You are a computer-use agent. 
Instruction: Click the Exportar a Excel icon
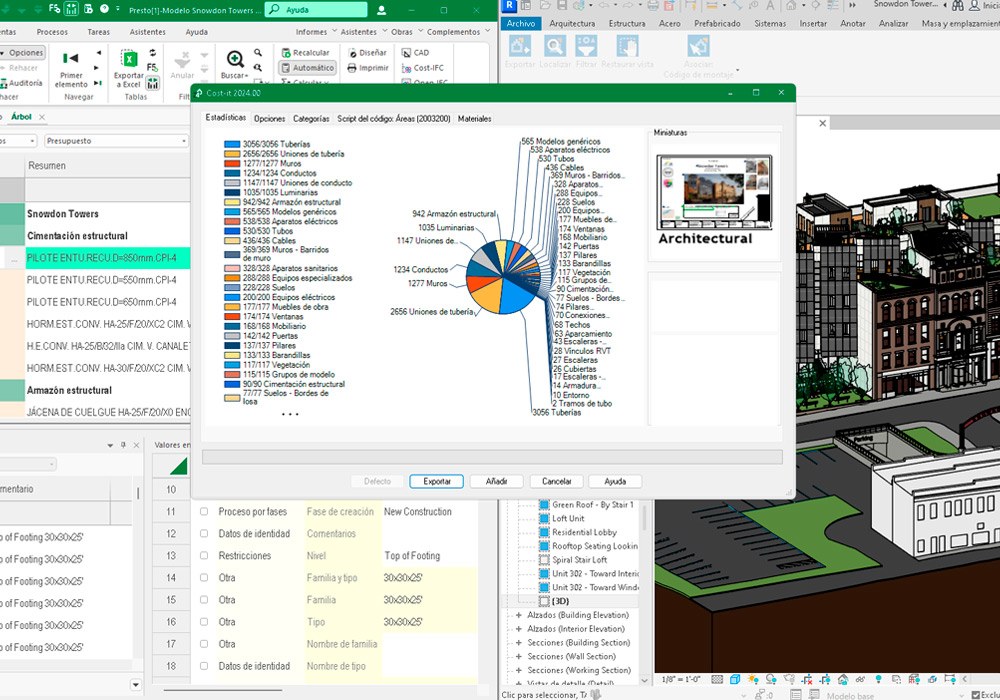(129, 60)
